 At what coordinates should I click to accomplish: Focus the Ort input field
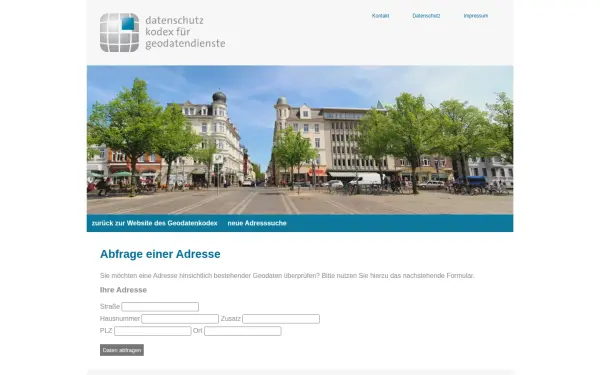pos(243,331)
